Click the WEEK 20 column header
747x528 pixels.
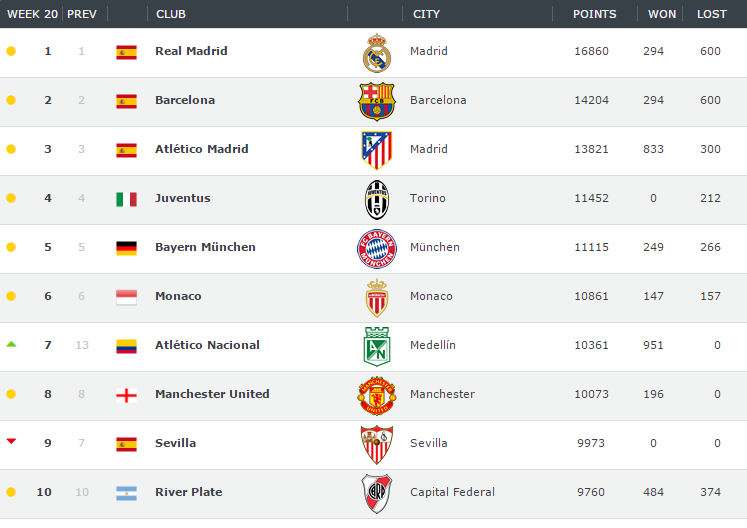[32, 14]
